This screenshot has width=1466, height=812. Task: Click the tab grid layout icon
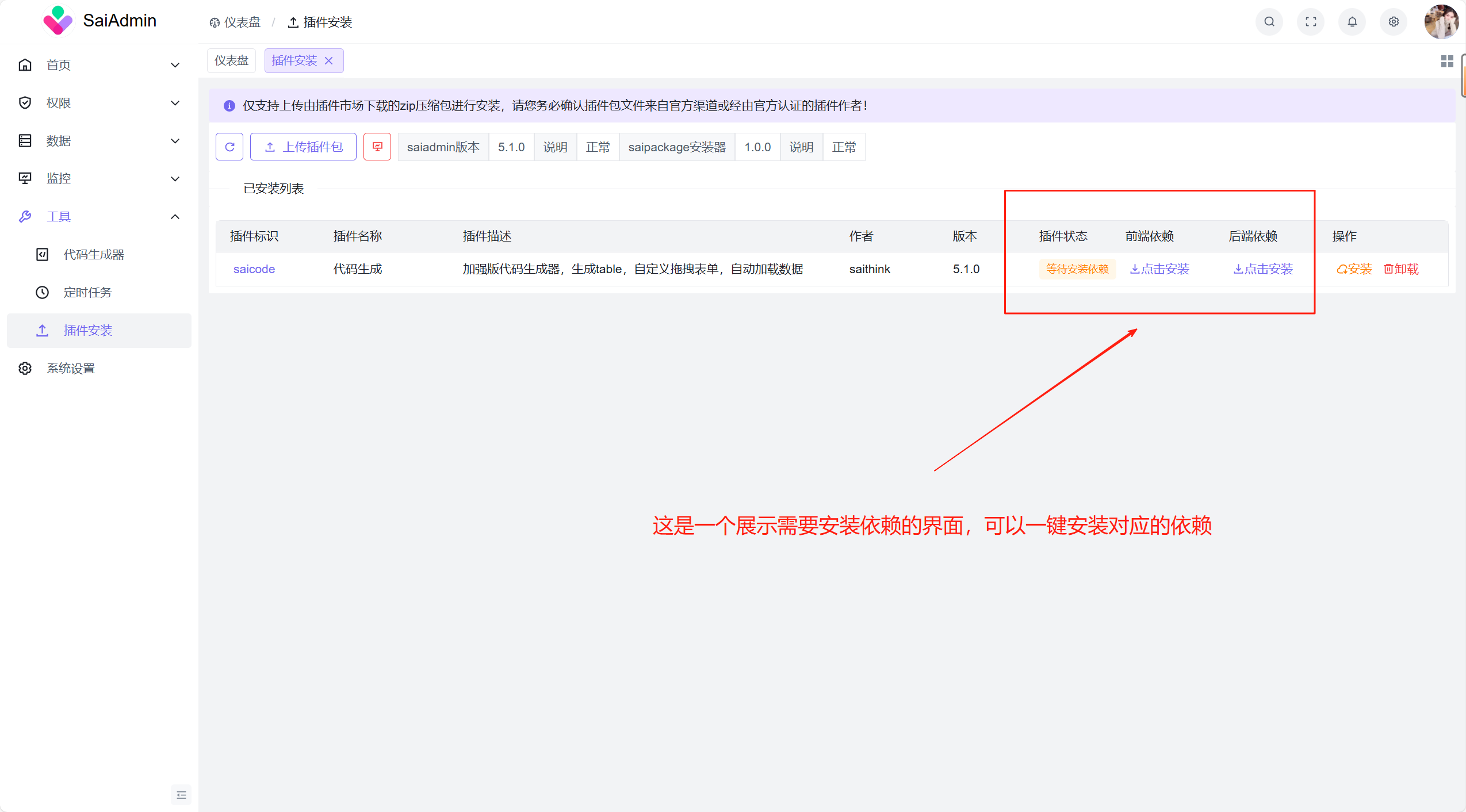click(x=1447, y=61)
